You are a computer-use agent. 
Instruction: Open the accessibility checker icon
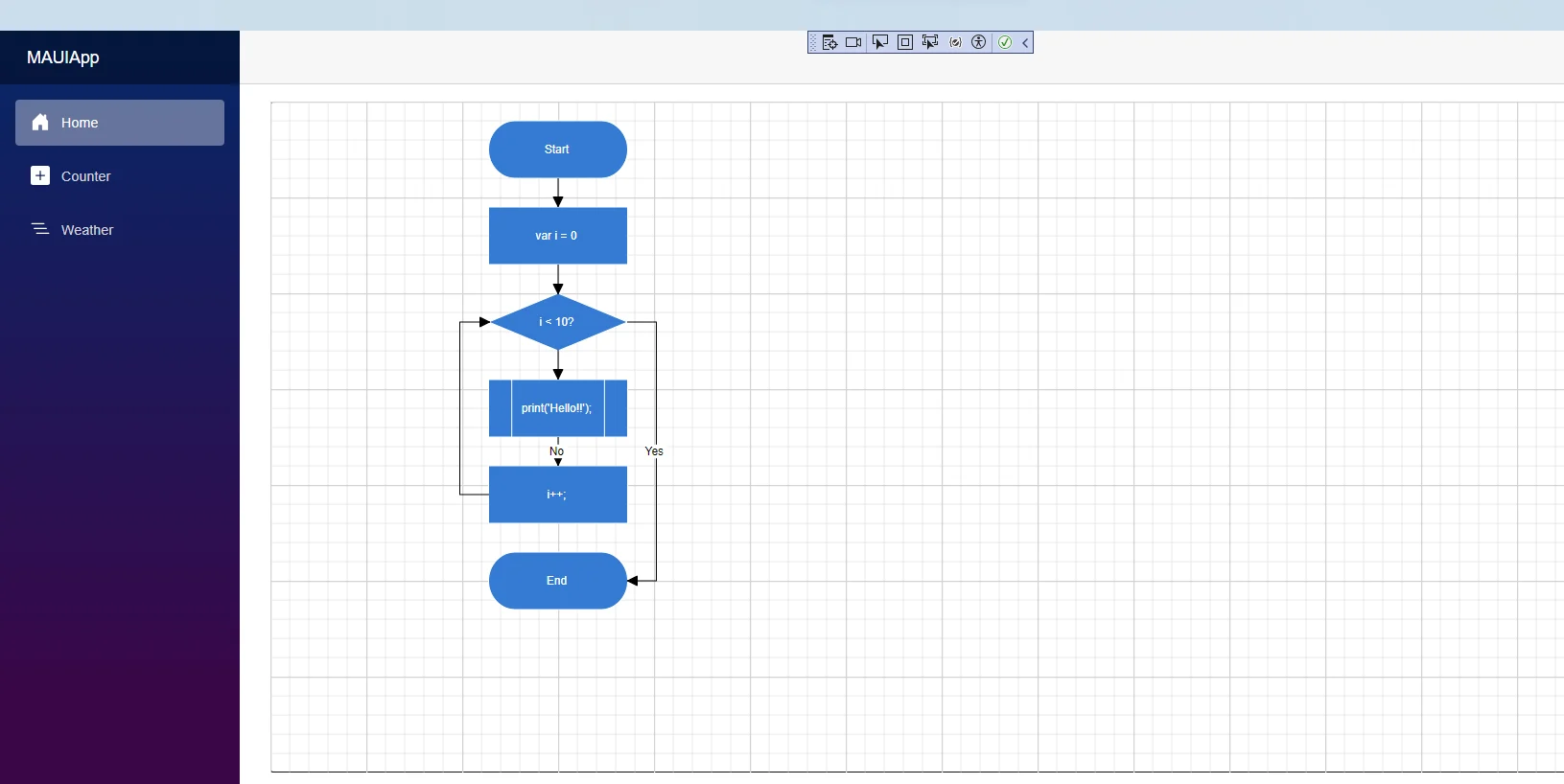(979, 42)
